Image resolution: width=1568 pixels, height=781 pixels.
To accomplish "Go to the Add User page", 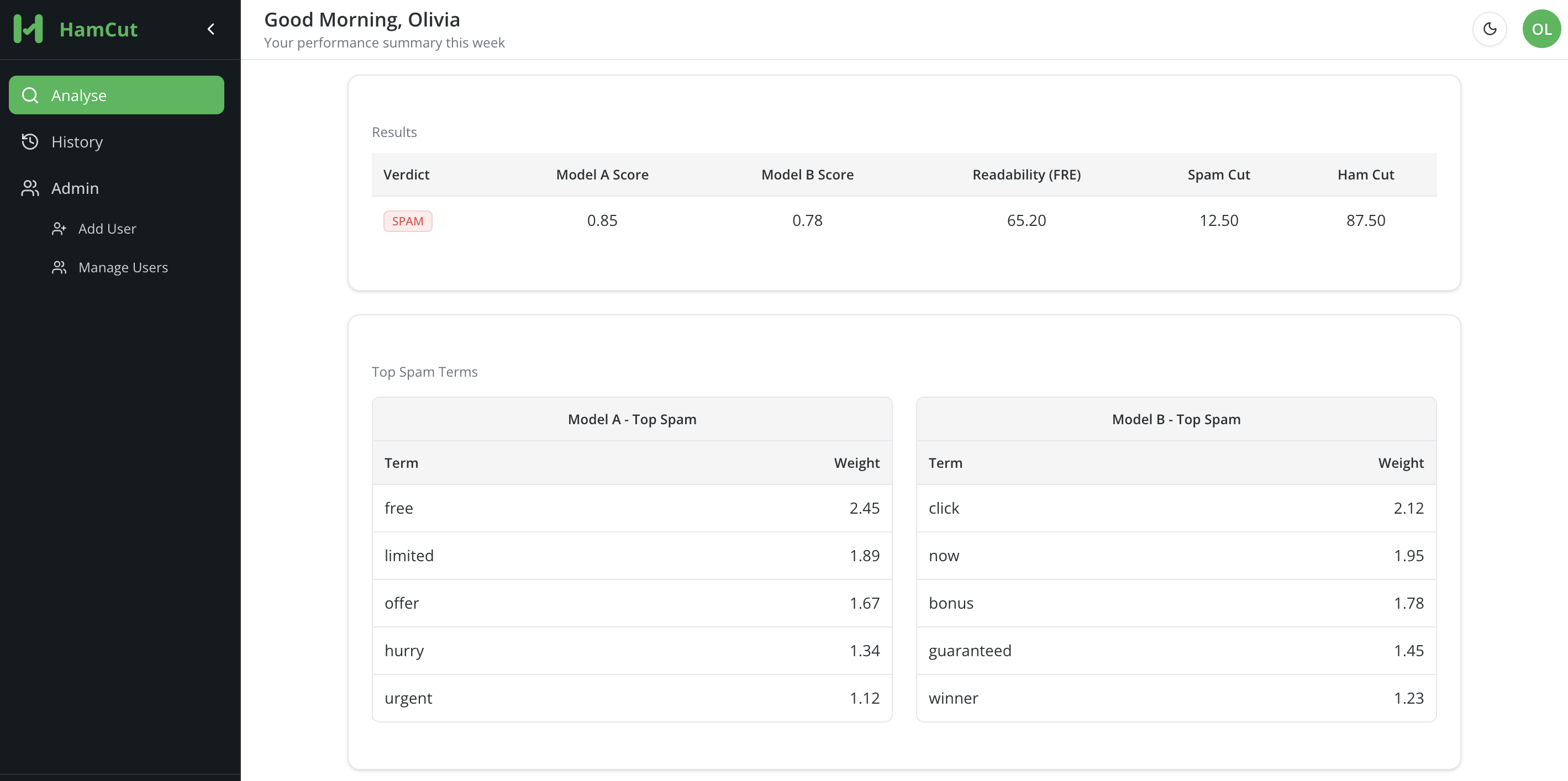I will pos(107,229).
